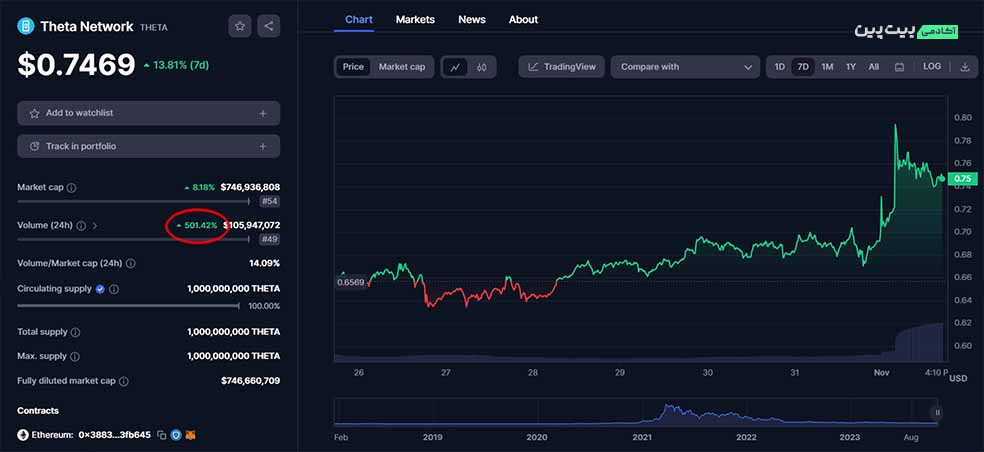The height and width of the screenshot is (452, 984).
Task: Open the About tab
Action: click(x=523, y=19)
